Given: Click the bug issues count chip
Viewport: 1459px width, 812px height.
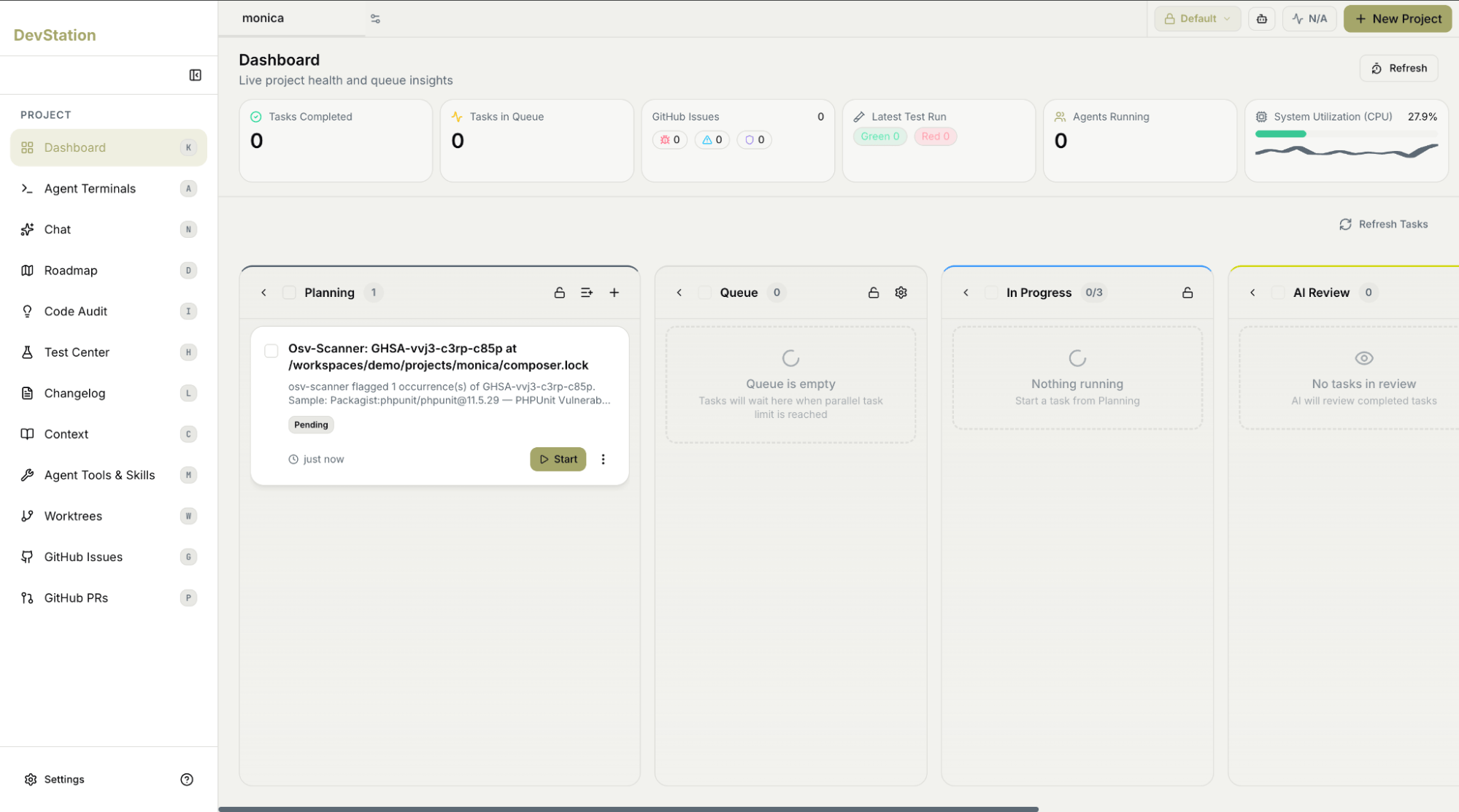Looking at the screenshot, I should click(669, 139).
